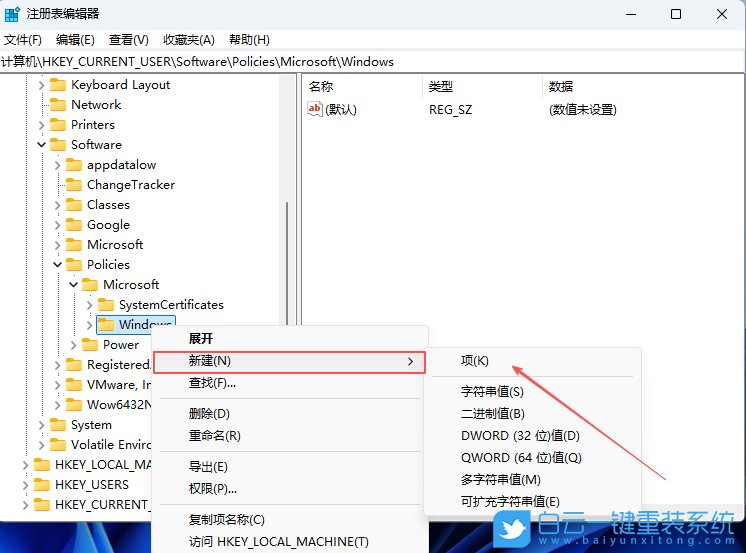
Task: Choose 重命名(R) in the context menu
Action: 290,435
